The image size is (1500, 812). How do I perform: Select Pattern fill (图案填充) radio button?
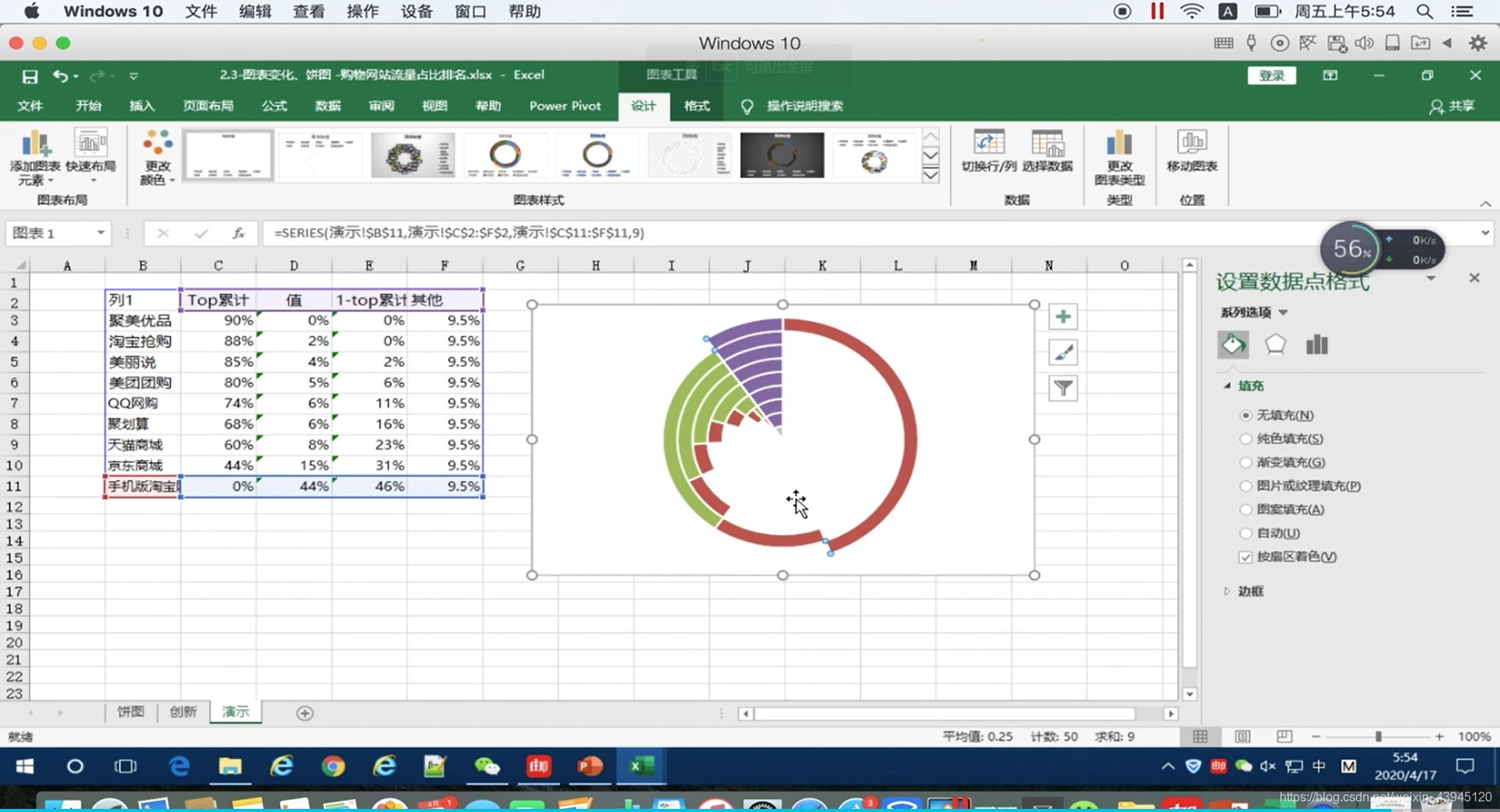1245,509
